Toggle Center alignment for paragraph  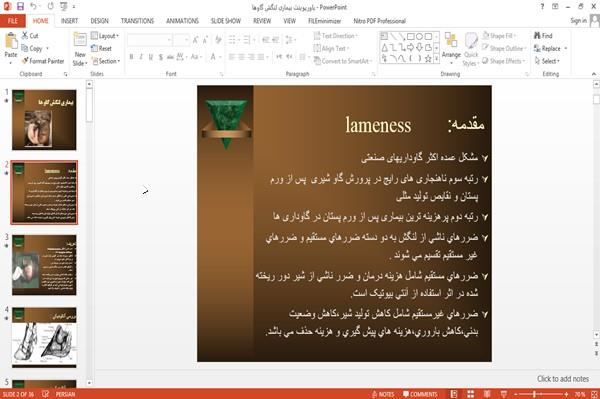coord(241,57)
